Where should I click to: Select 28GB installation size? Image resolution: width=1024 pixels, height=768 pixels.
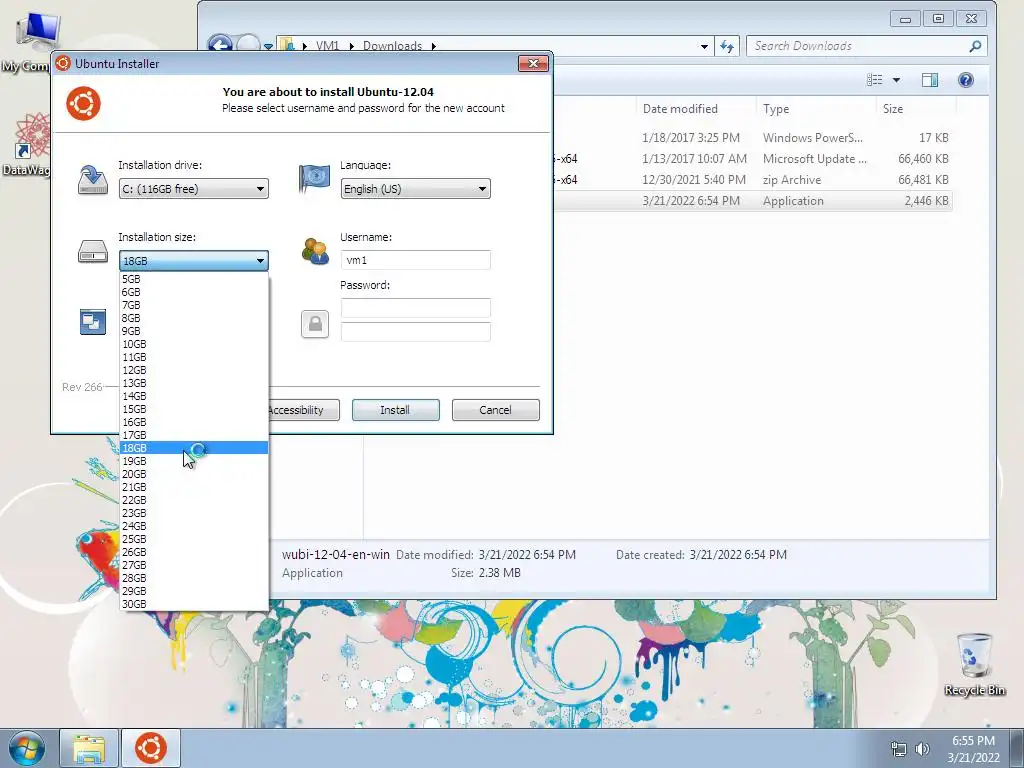[193, 578]
